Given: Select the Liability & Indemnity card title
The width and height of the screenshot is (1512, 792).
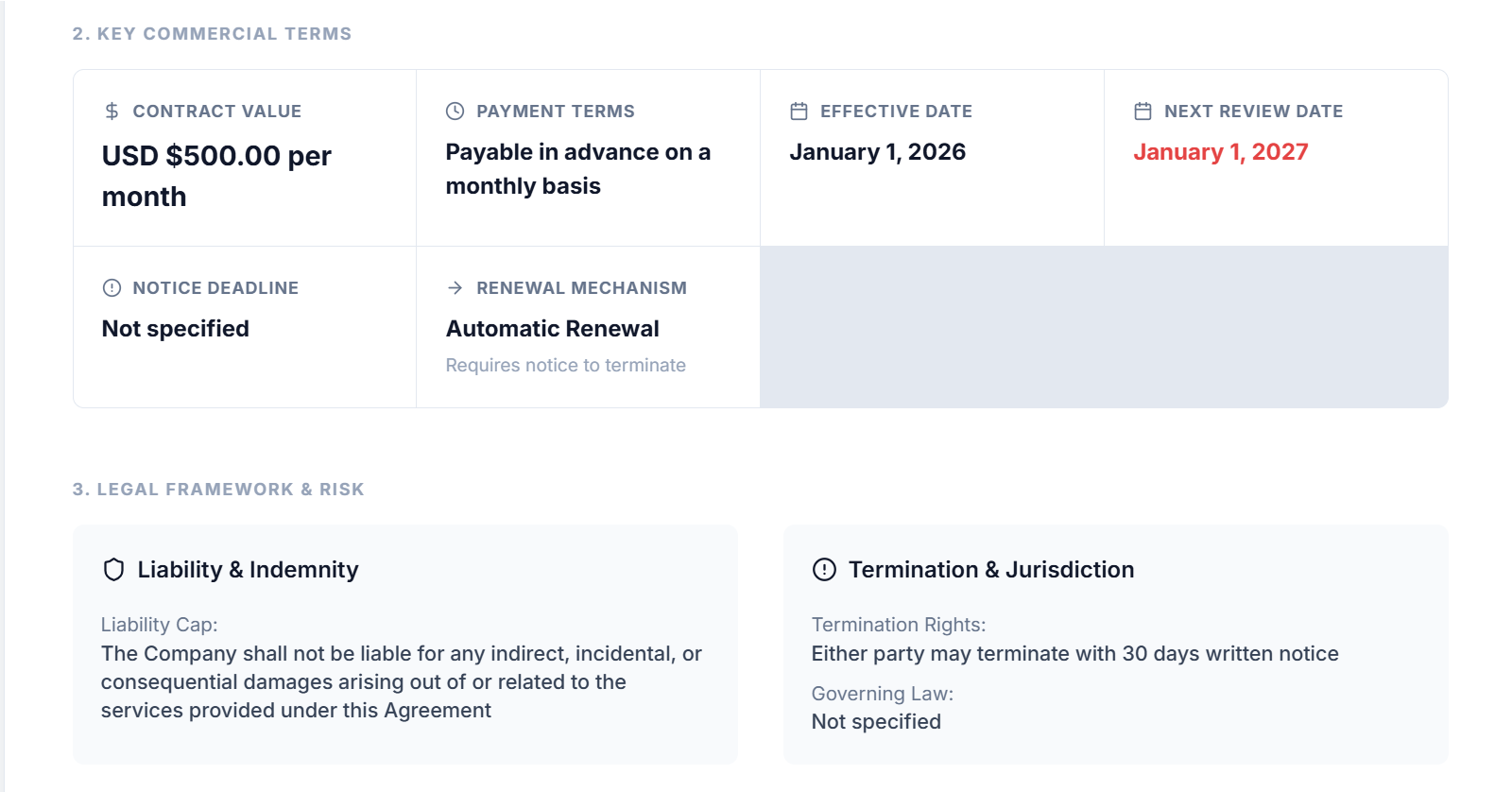Looking at the screenshot, I should (x=248, y=570).
